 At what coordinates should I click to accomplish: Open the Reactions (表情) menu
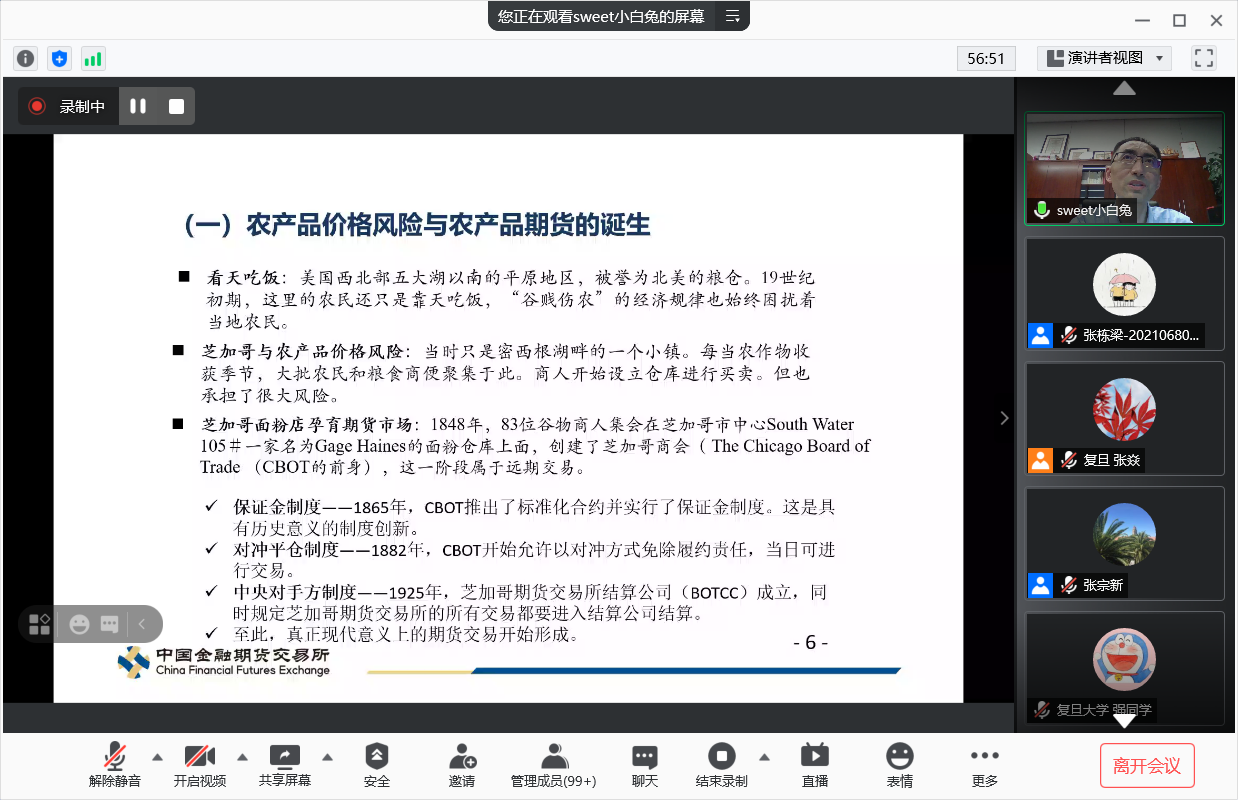point(900,765)
